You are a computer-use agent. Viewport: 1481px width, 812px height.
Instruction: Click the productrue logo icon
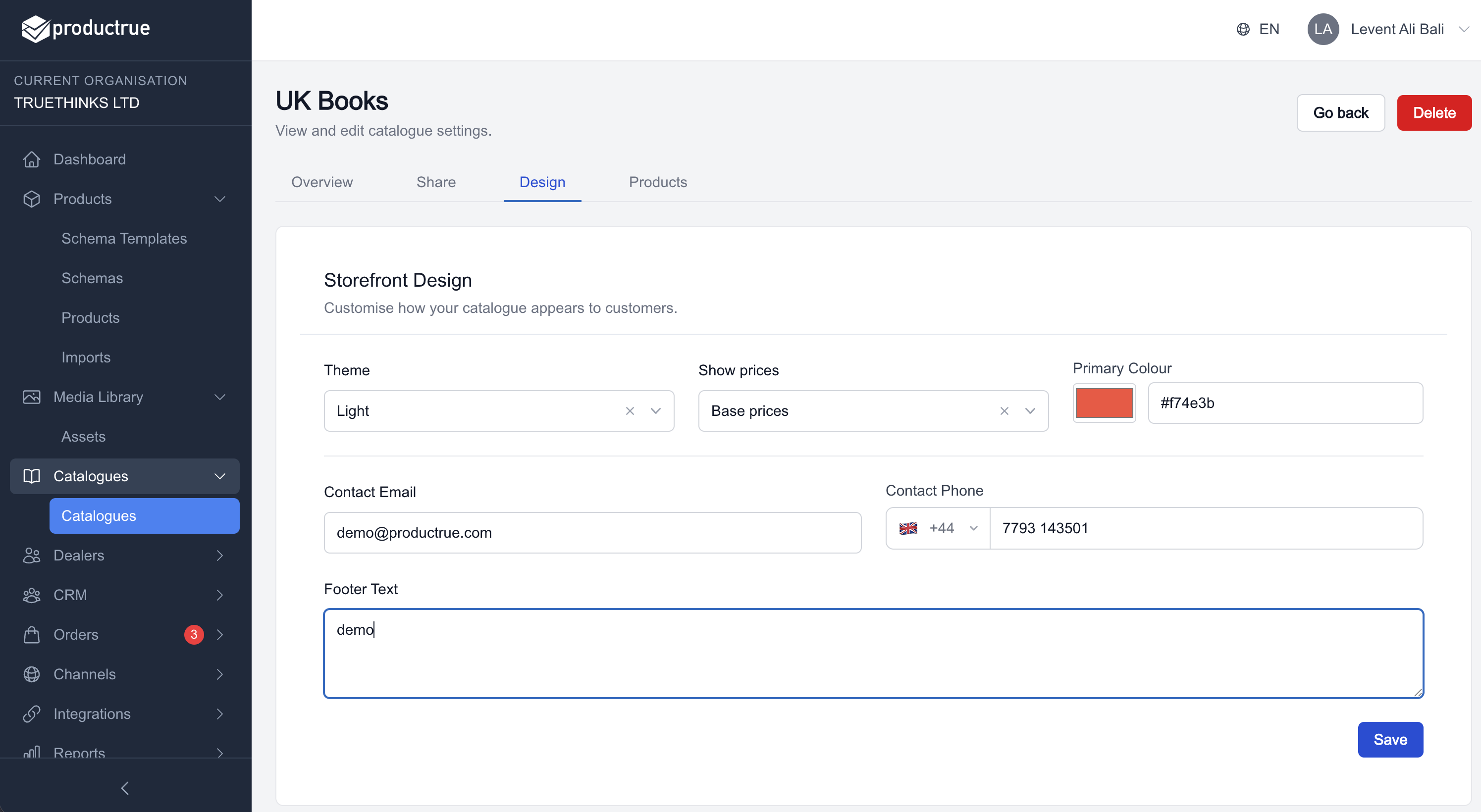click(36, 29)
